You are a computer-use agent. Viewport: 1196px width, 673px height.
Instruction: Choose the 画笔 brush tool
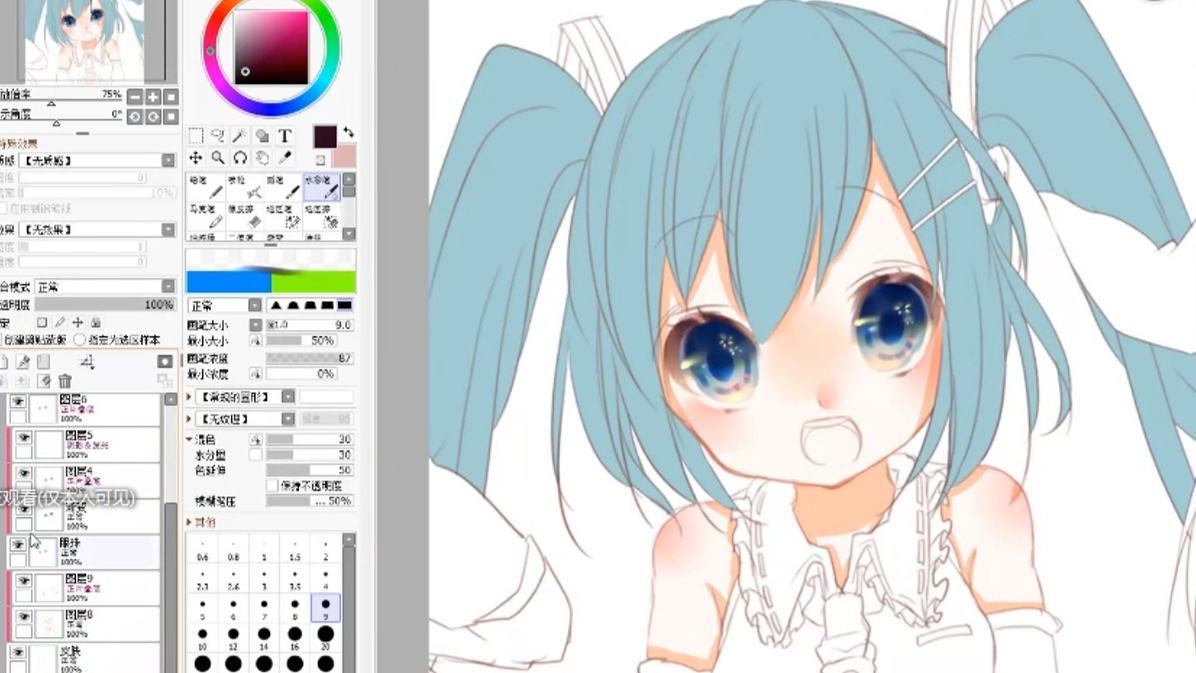tap(283, 187)
